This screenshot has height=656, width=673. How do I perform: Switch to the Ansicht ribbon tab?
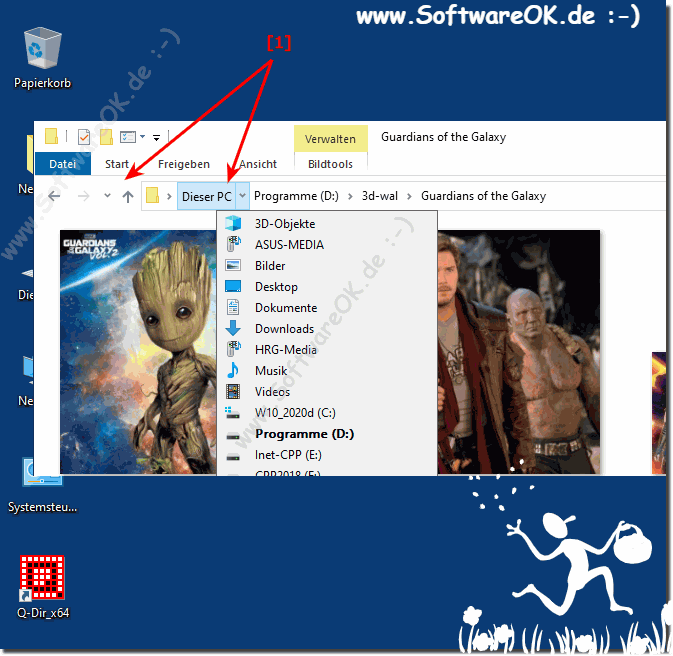click(258, 164)
